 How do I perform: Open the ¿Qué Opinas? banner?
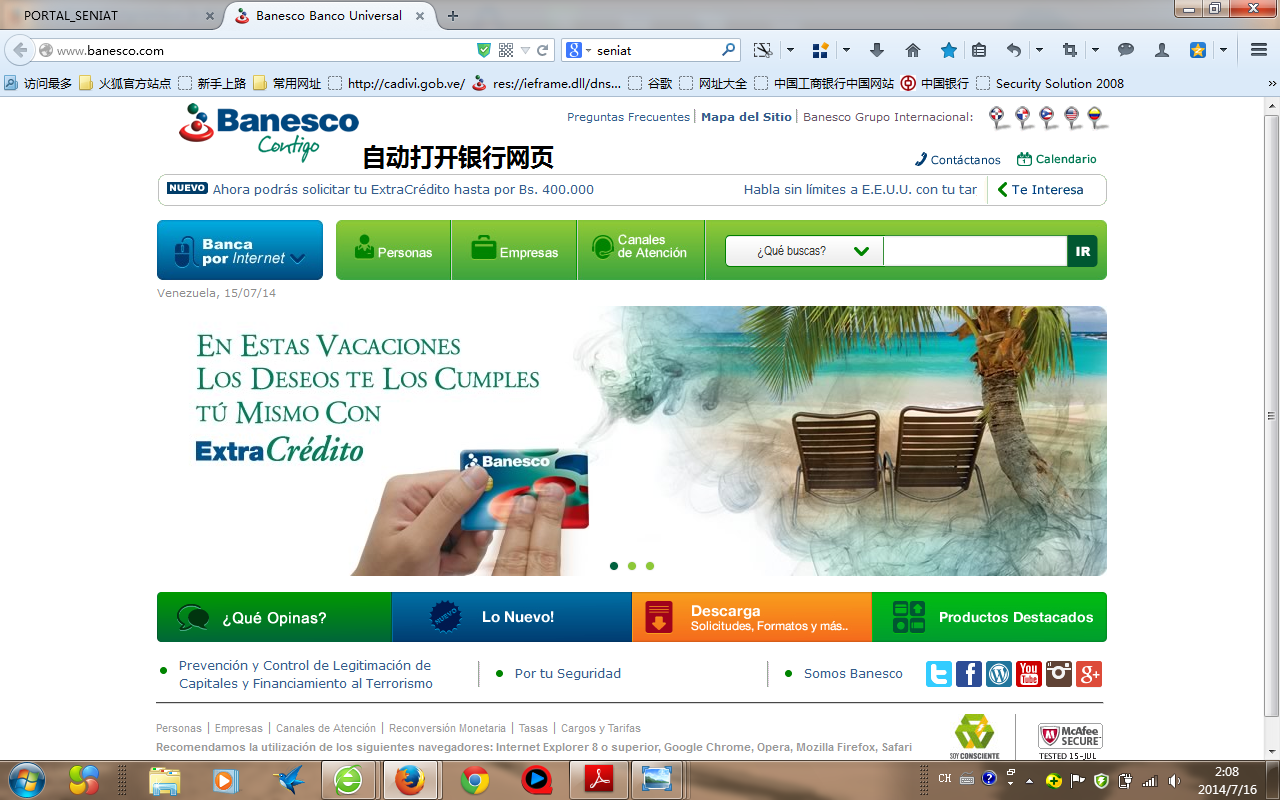[x=274, y=617]
